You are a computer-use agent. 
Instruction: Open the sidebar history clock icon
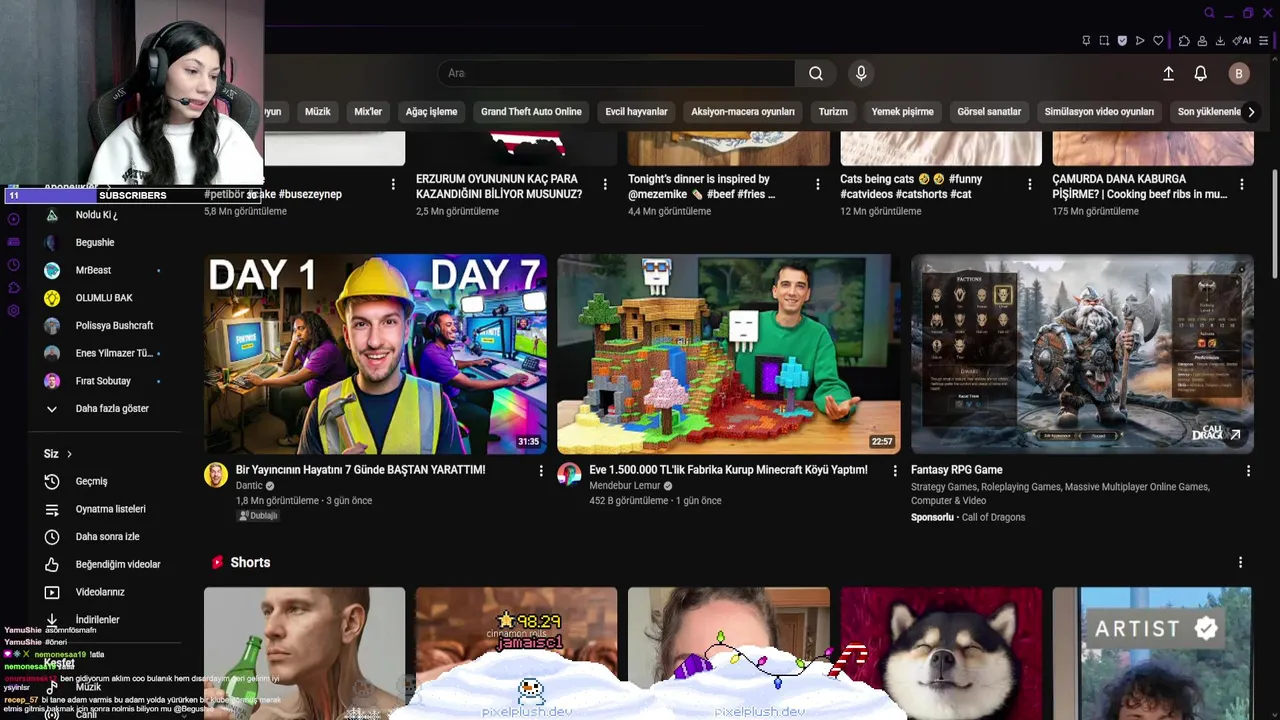13,265
